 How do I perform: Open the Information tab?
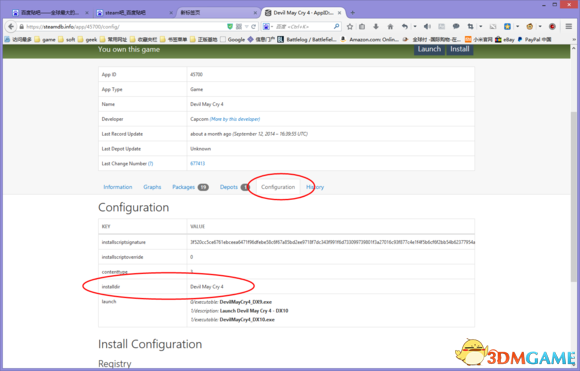118,187
